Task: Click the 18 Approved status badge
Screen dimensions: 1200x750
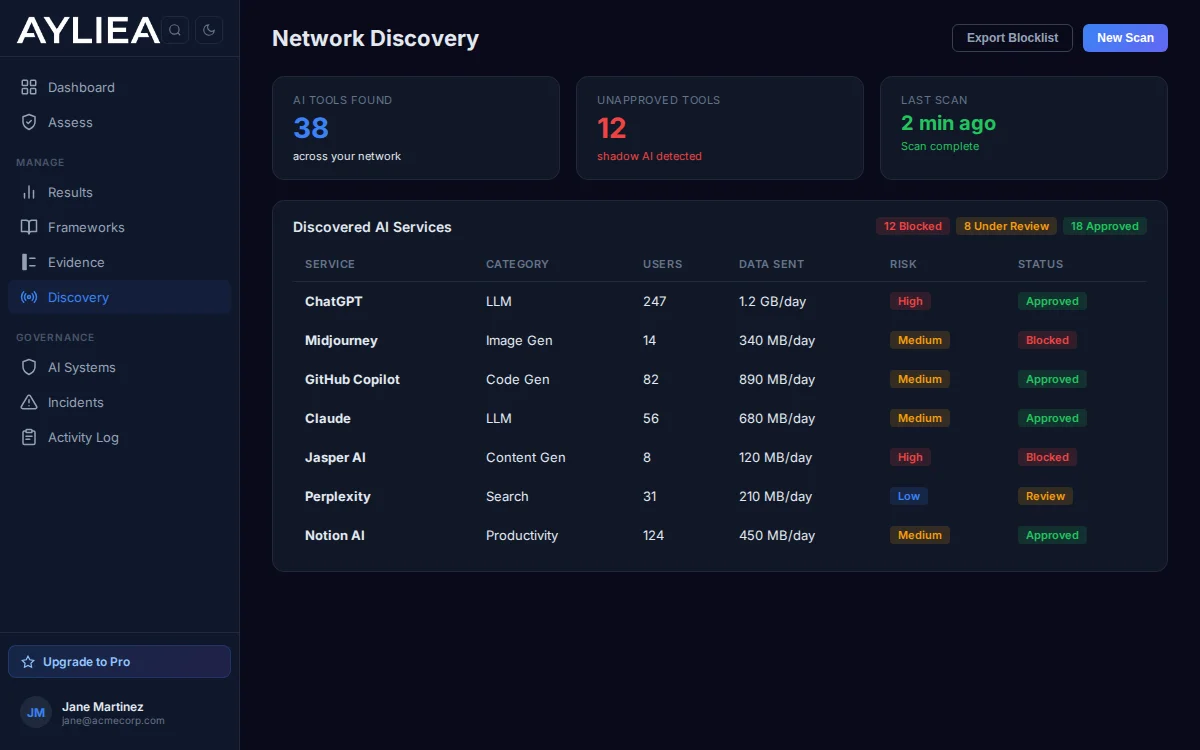Action: point(1105,226)
